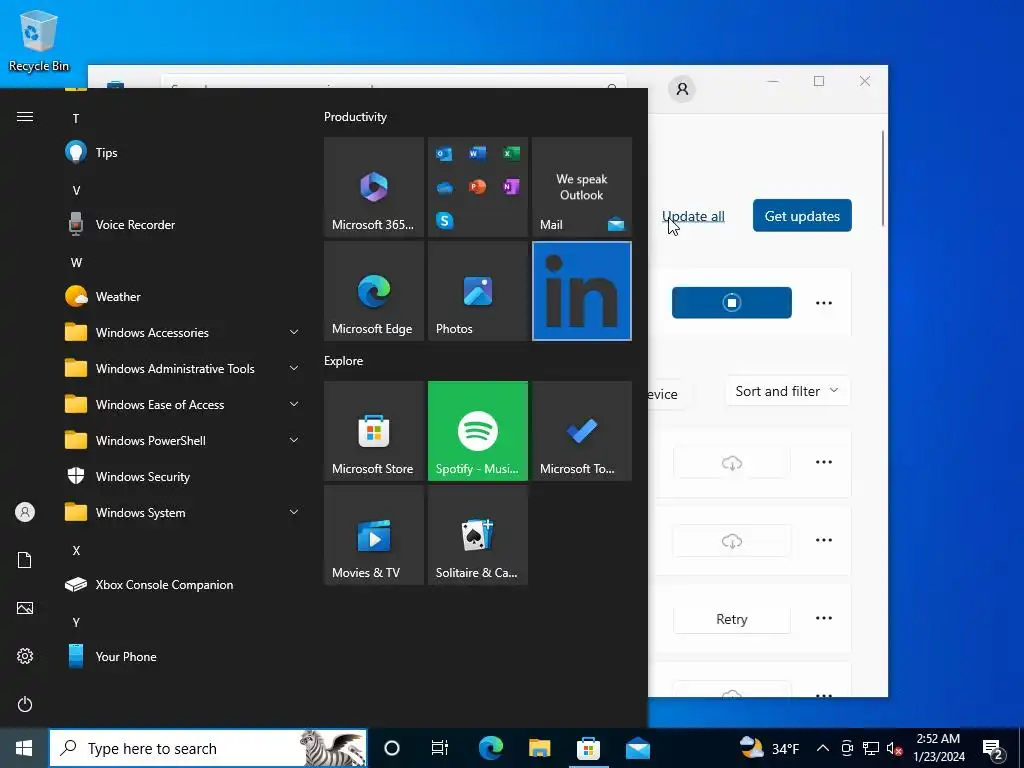1024x768 pixels.
Task: Expand the Windows Accessories folder
Action: pyautogui.click(x=183, y=332)
